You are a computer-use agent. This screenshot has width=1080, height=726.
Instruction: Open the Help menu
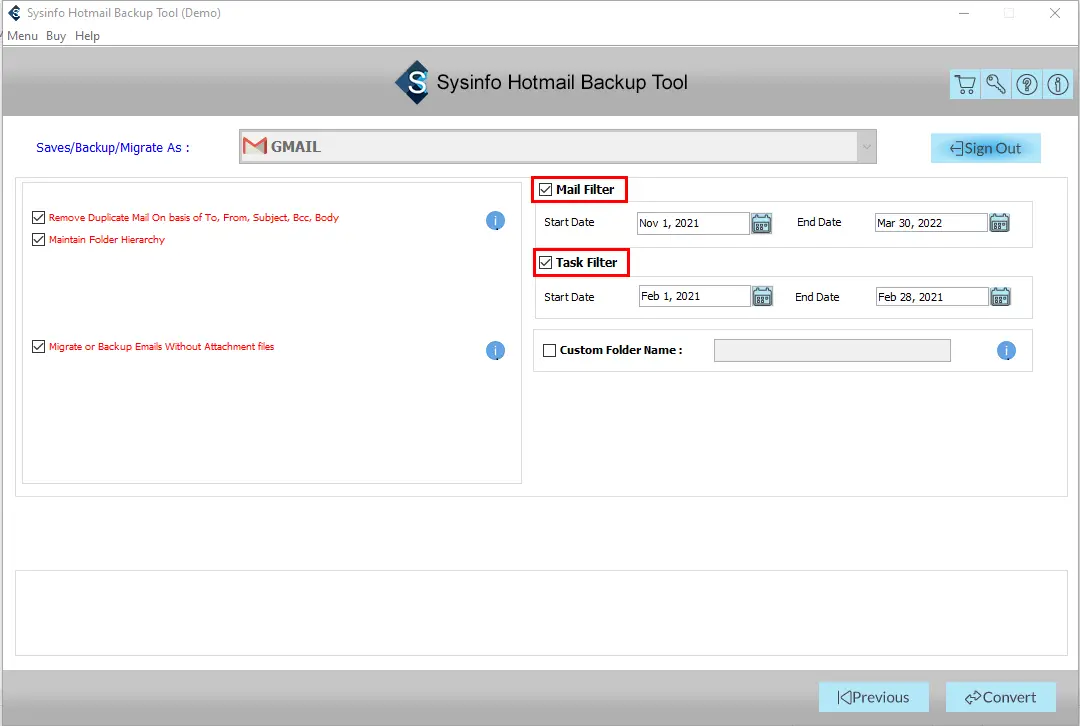(x=87, y=36)
